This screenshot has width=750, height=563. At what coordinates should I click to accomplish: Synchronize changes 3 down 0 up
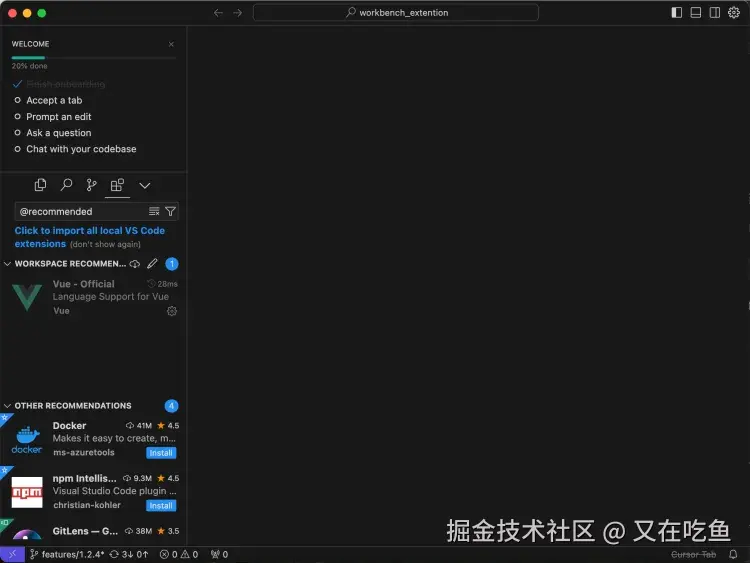129,554
